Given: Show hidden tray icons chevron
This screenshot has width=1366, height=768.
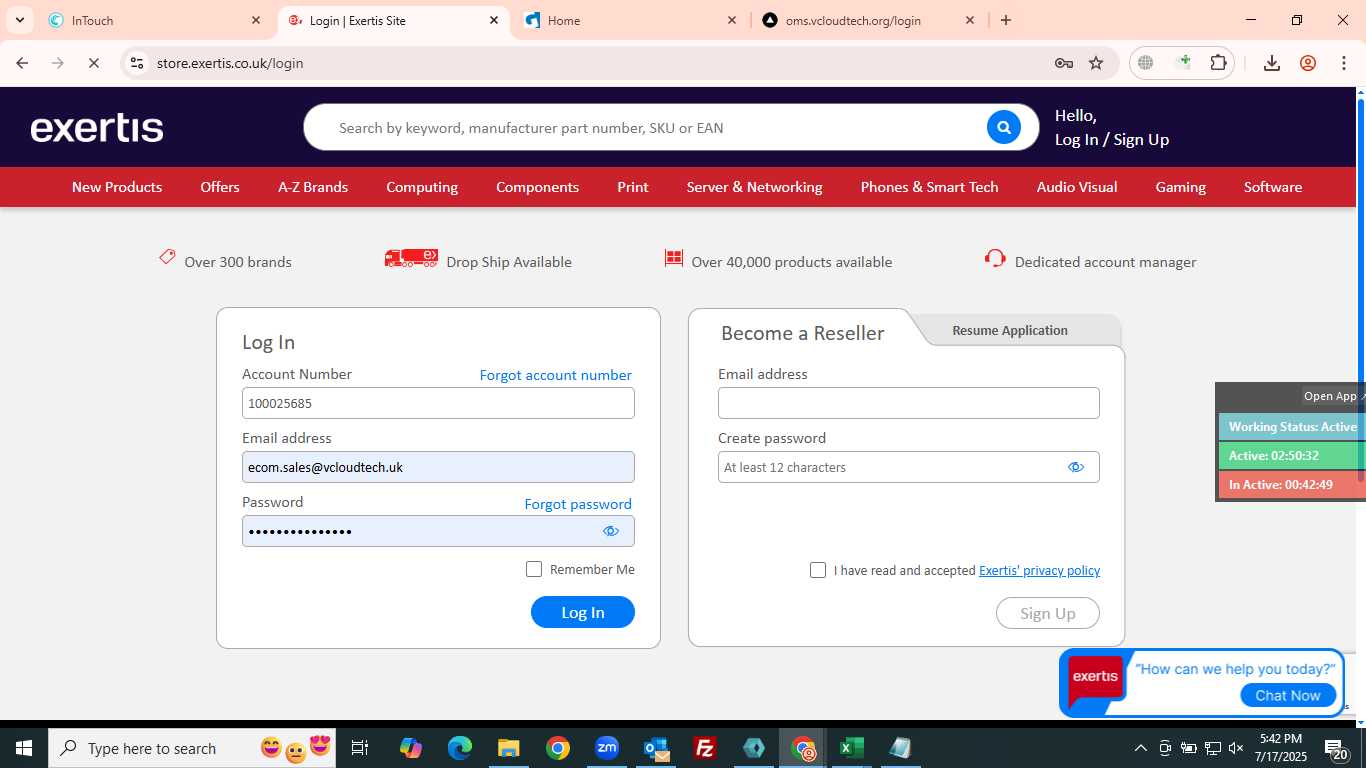Looking at the screenshot, I should pyautogui.click(x=1140, y=748).
